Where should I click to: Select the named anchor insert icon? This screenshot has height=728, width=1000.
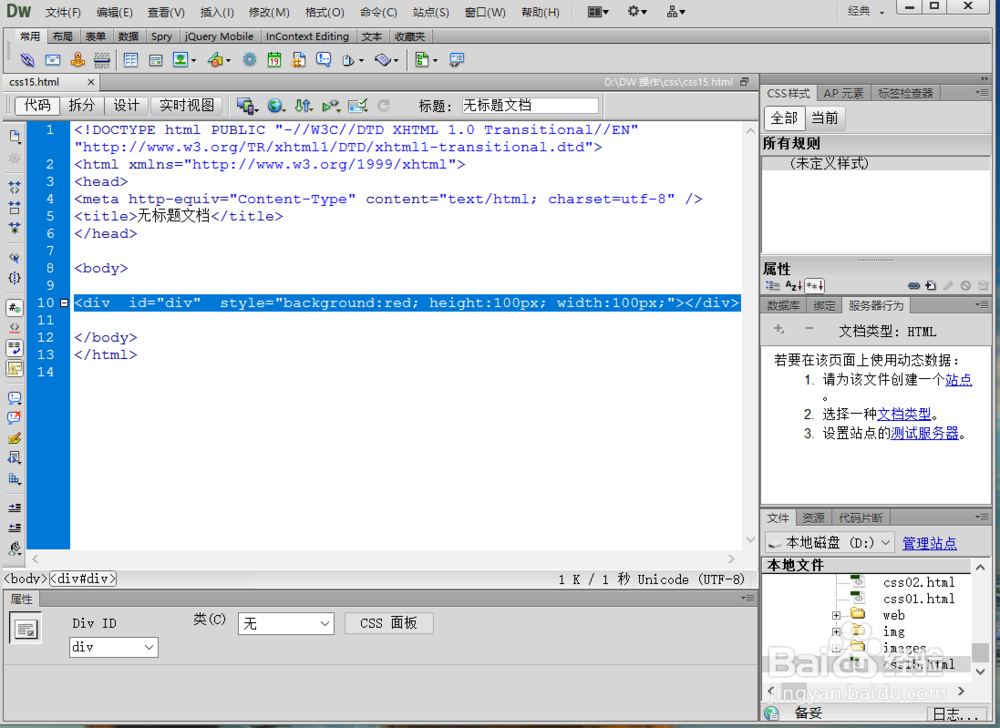[x=78, y=60]
